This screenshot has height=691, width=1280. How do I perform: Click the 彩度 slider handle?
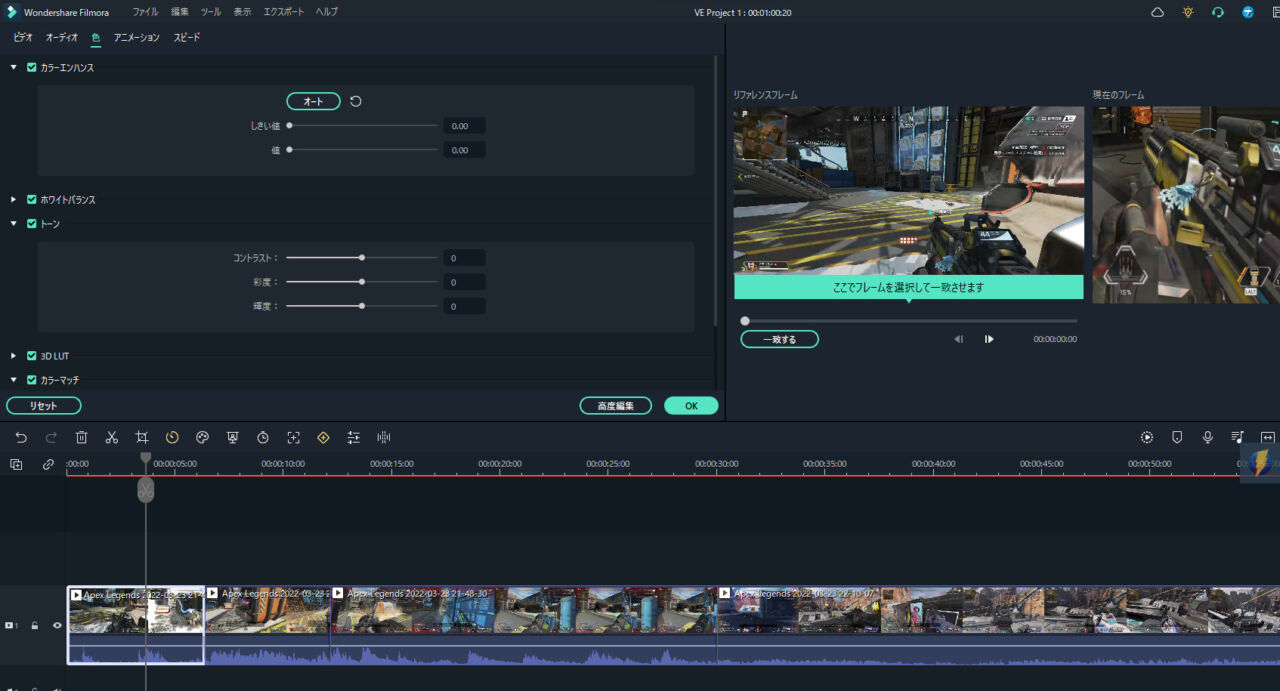point(362,281)
